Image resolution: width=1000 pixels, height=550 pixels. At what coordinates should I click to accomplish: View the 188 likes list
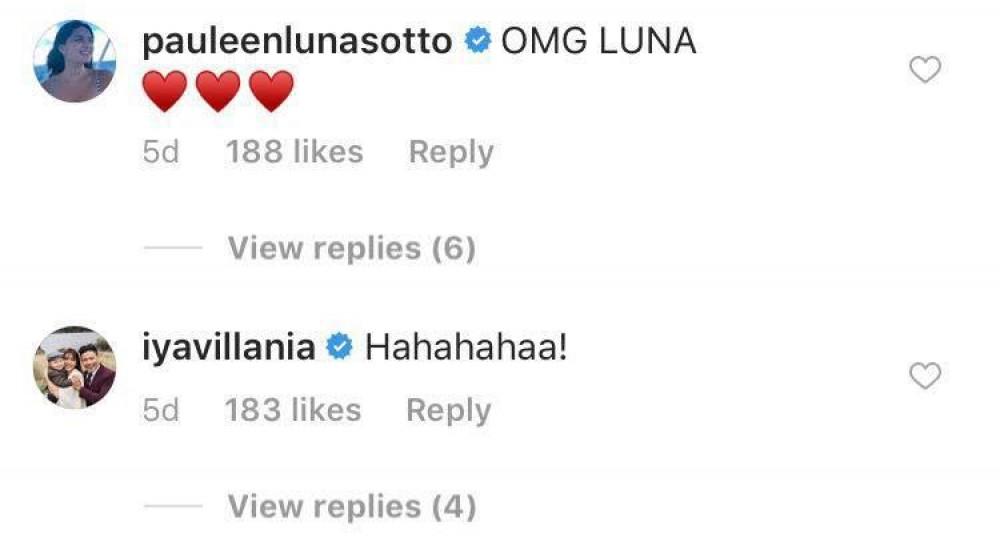point(294,152)
